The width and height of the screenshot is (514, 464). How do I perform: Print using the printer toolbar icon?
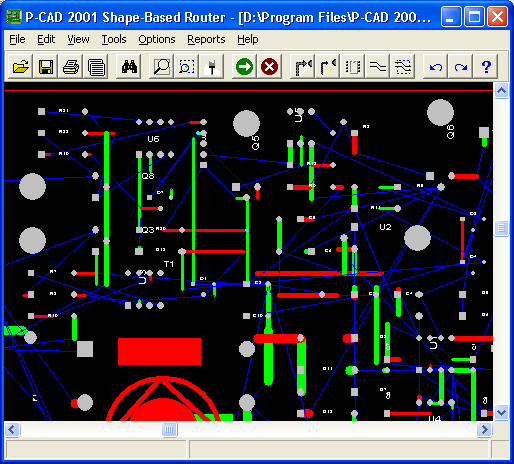(x=71, y=67)
